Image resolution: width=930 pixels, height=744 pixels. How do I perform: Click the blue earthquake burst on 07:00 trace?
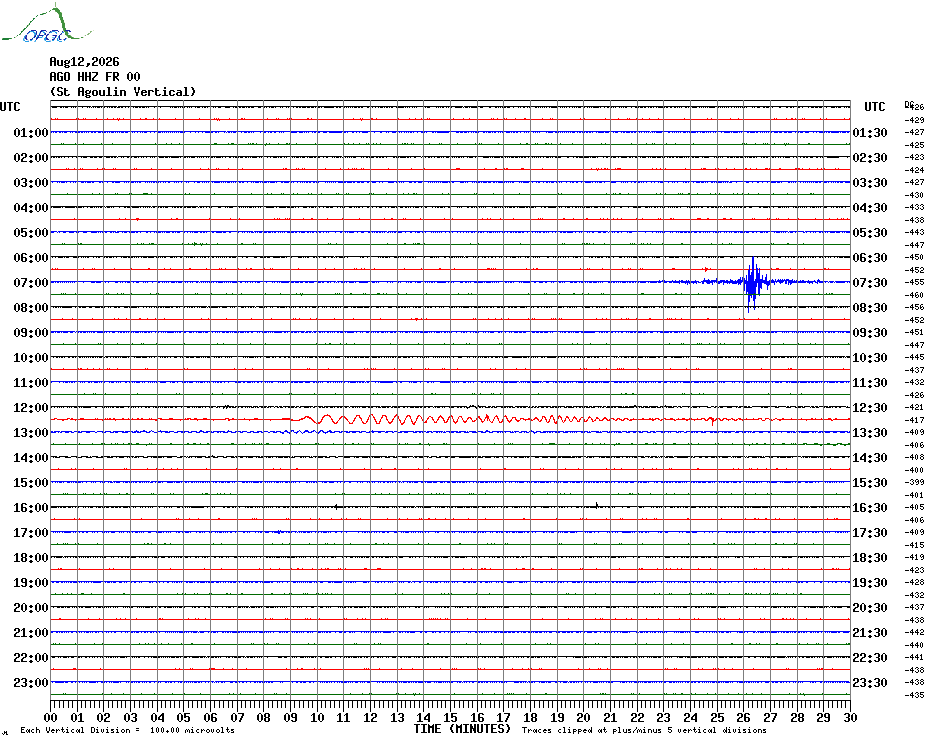tap(753, 284)
